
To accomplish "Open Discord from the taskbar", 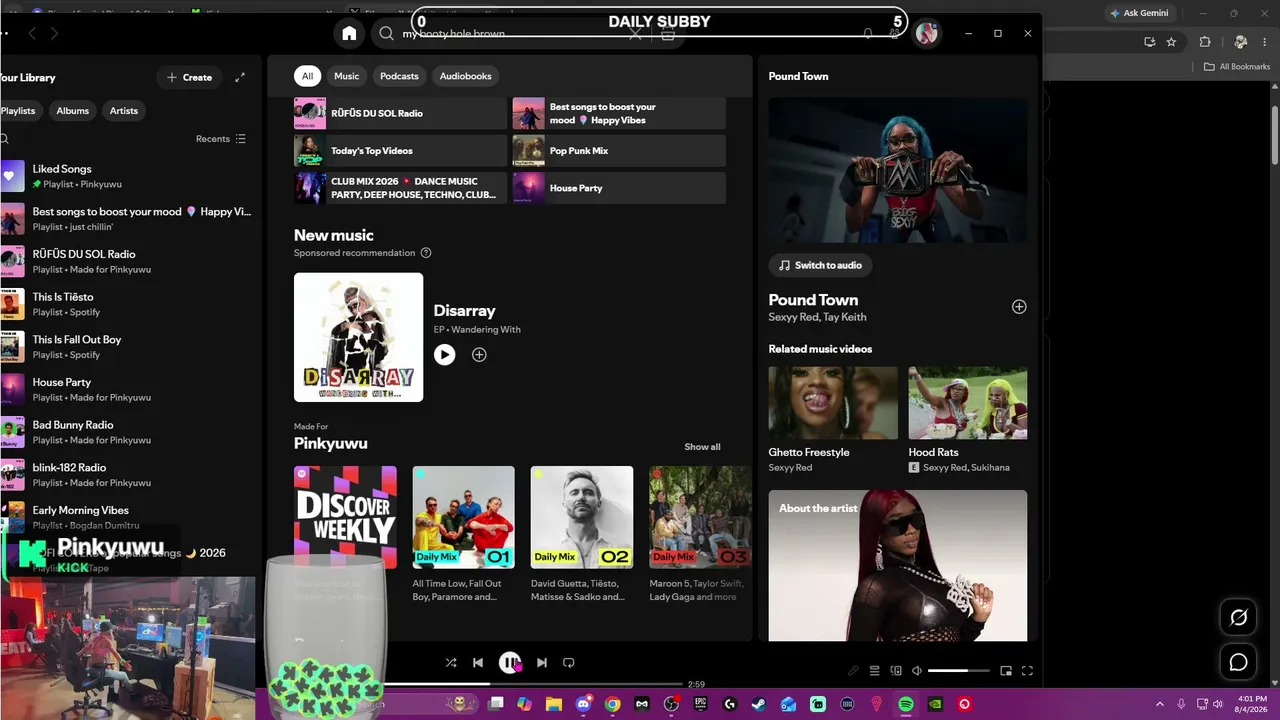I will click(584, 704).
